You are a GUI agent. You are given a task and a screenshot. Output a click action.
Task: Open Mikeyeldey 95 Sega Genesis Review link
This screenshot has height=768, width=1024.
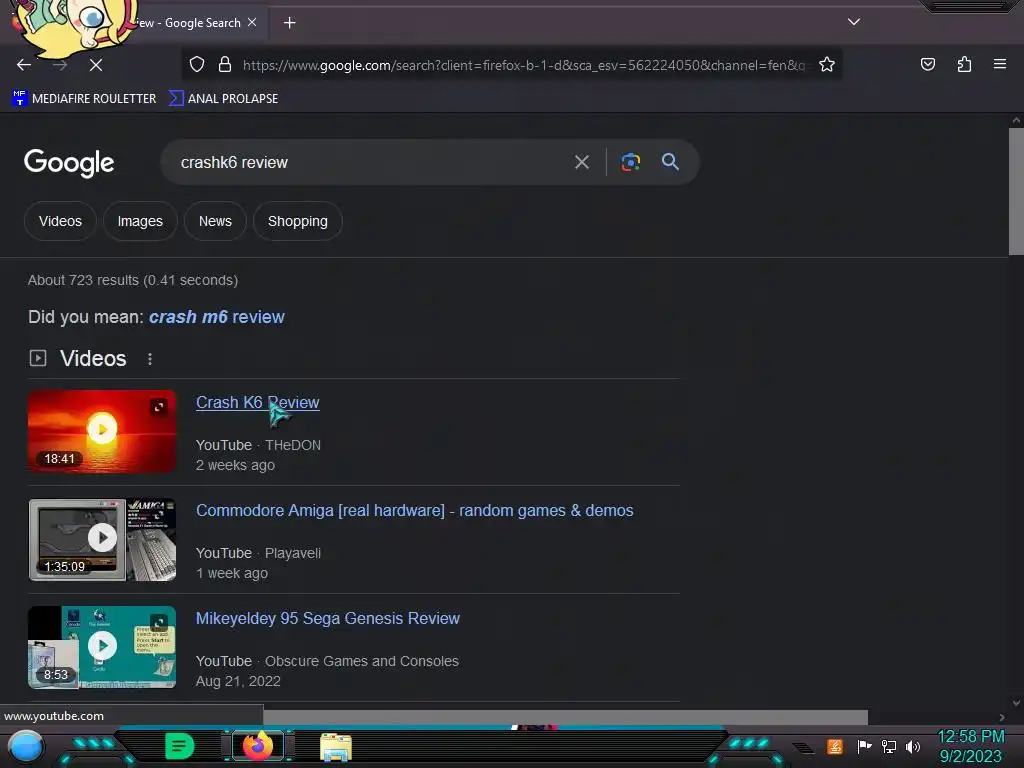click(x=328, y=618)
